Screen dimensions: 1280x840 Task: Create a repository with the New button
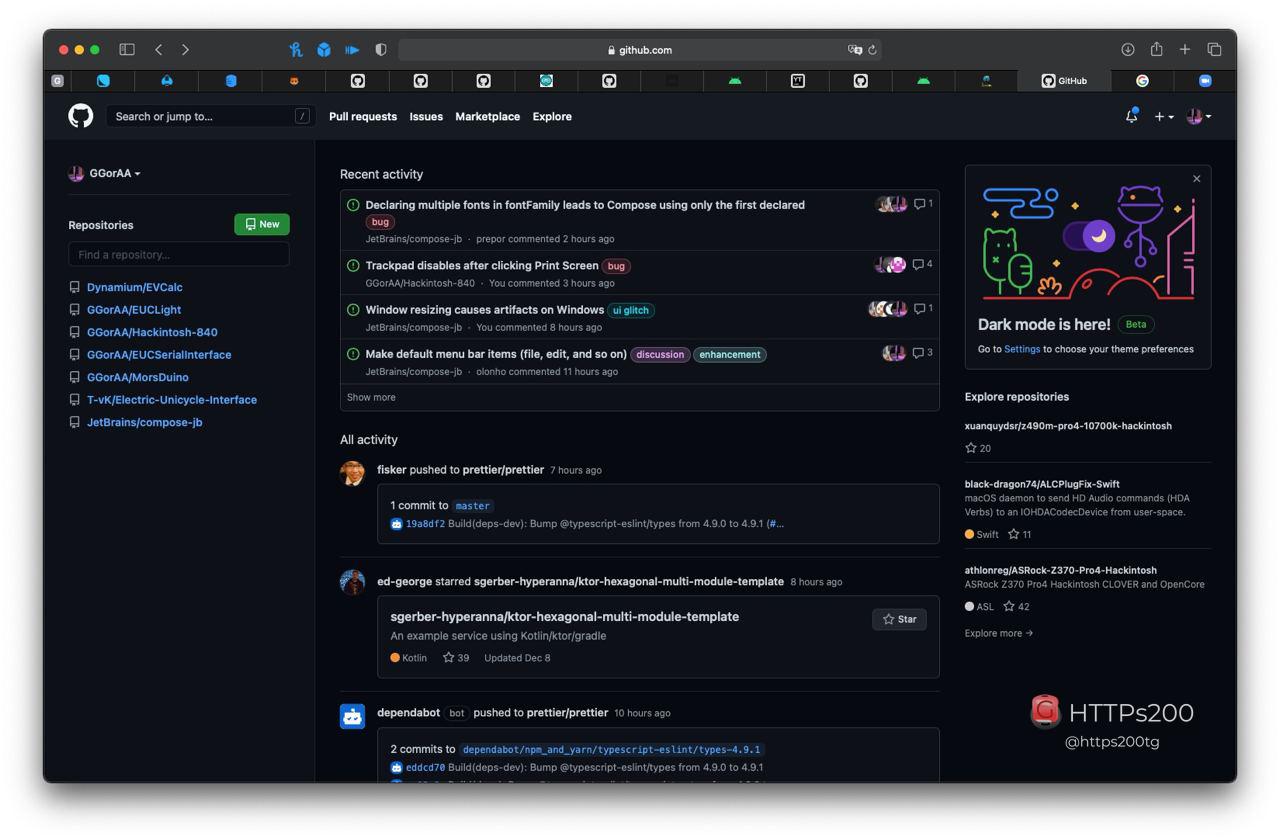pyautogui.click(x=262, y=224)
